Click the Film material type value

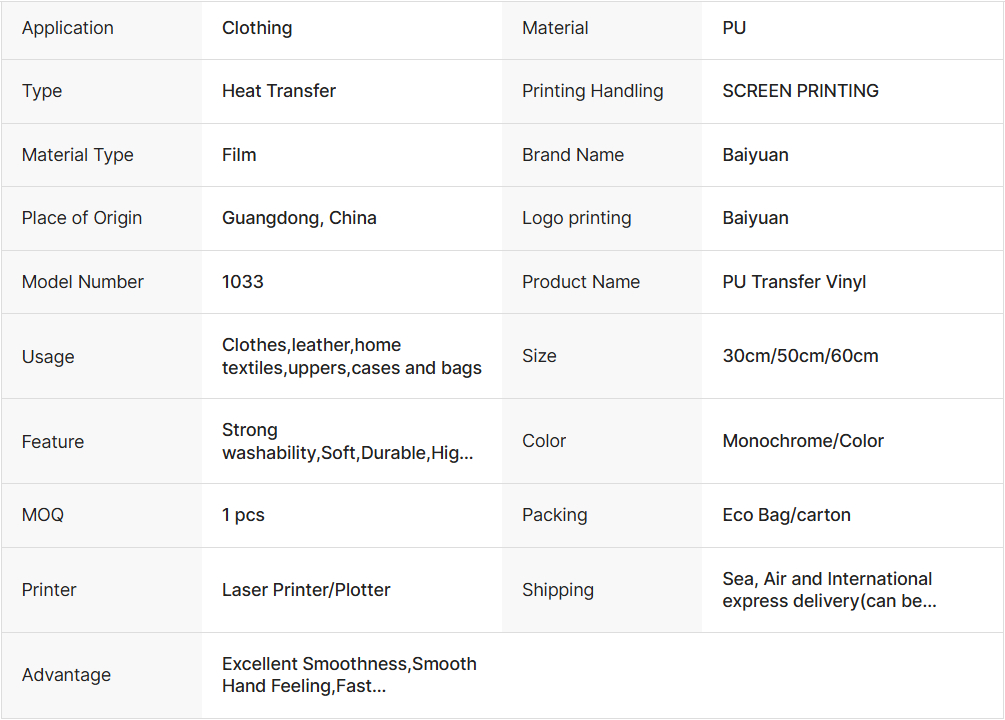[239, 155]
